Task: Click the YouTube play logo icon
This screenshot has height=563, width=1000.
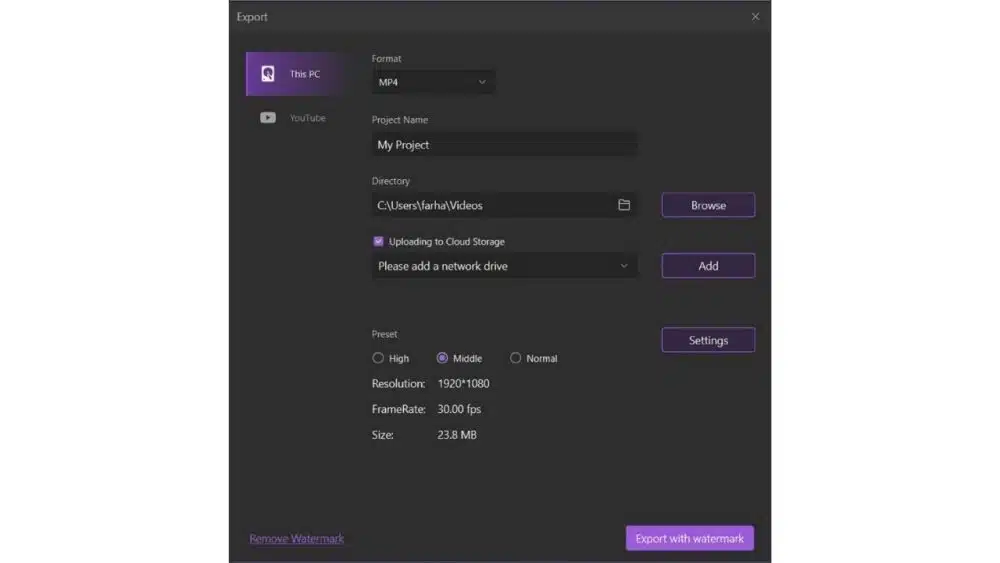Action: click(x=268, y=118)
